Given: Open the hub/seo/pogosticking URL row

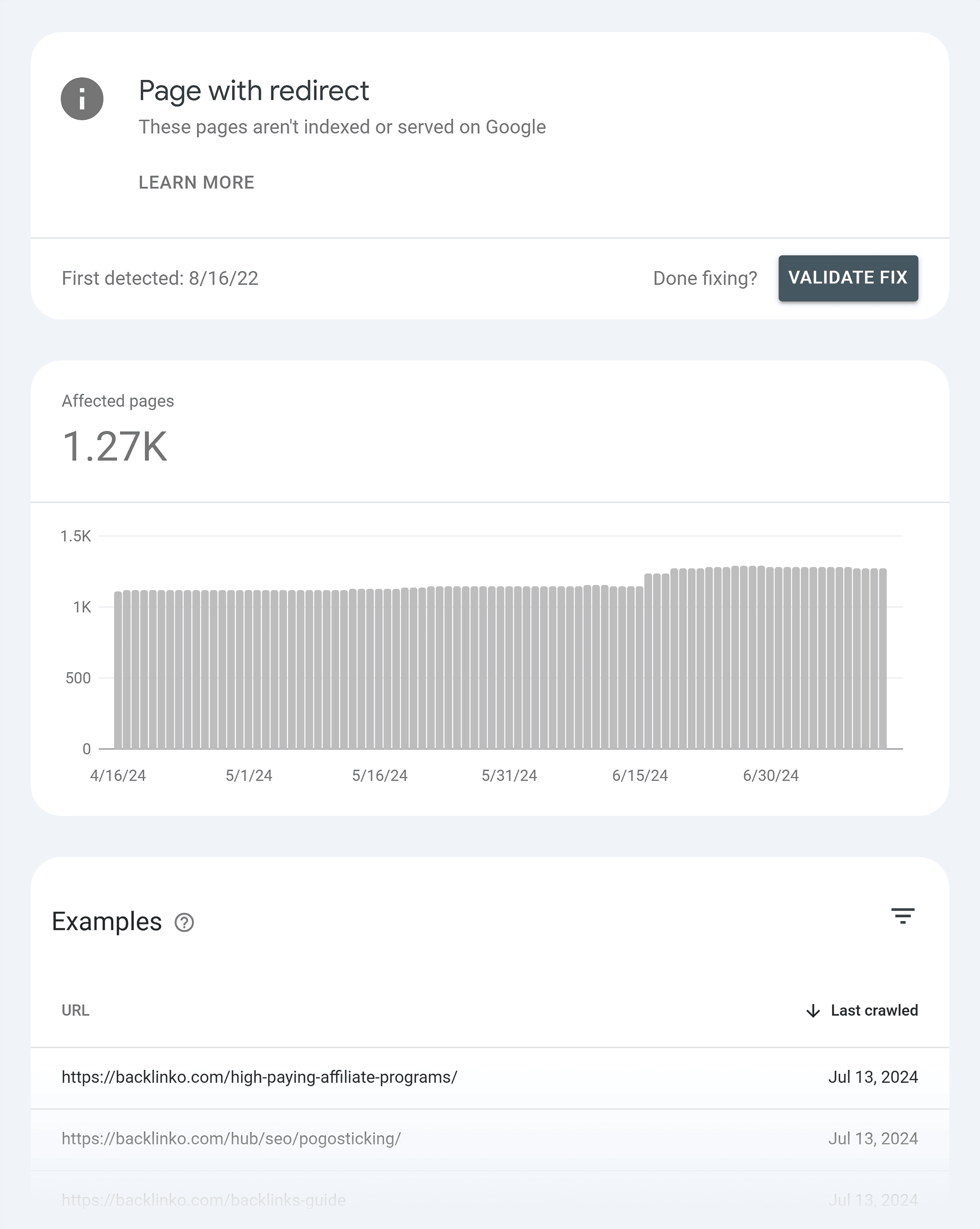Looking at the screenshot, I should click(490, 1139).
